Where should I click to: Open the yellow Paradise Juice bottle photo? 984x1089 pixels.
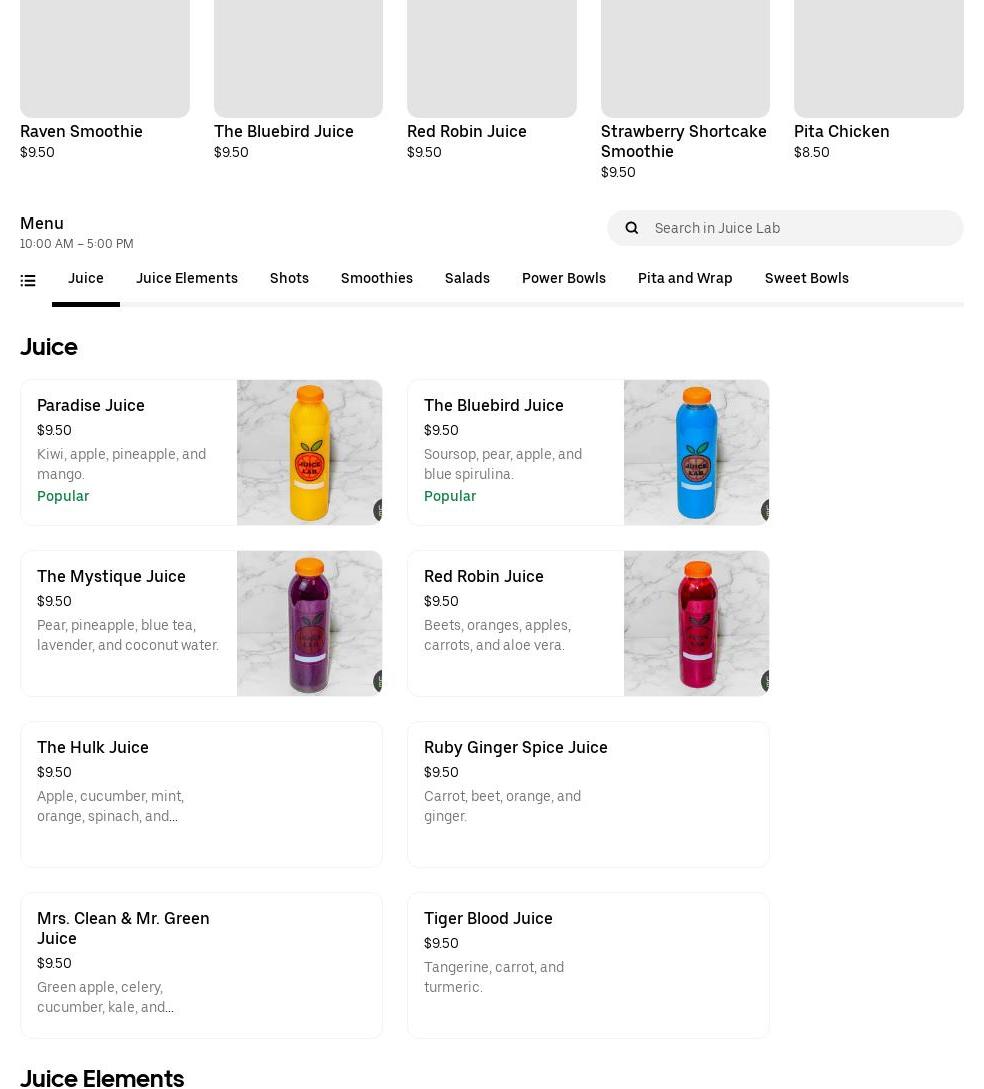[x=309, y=451]
